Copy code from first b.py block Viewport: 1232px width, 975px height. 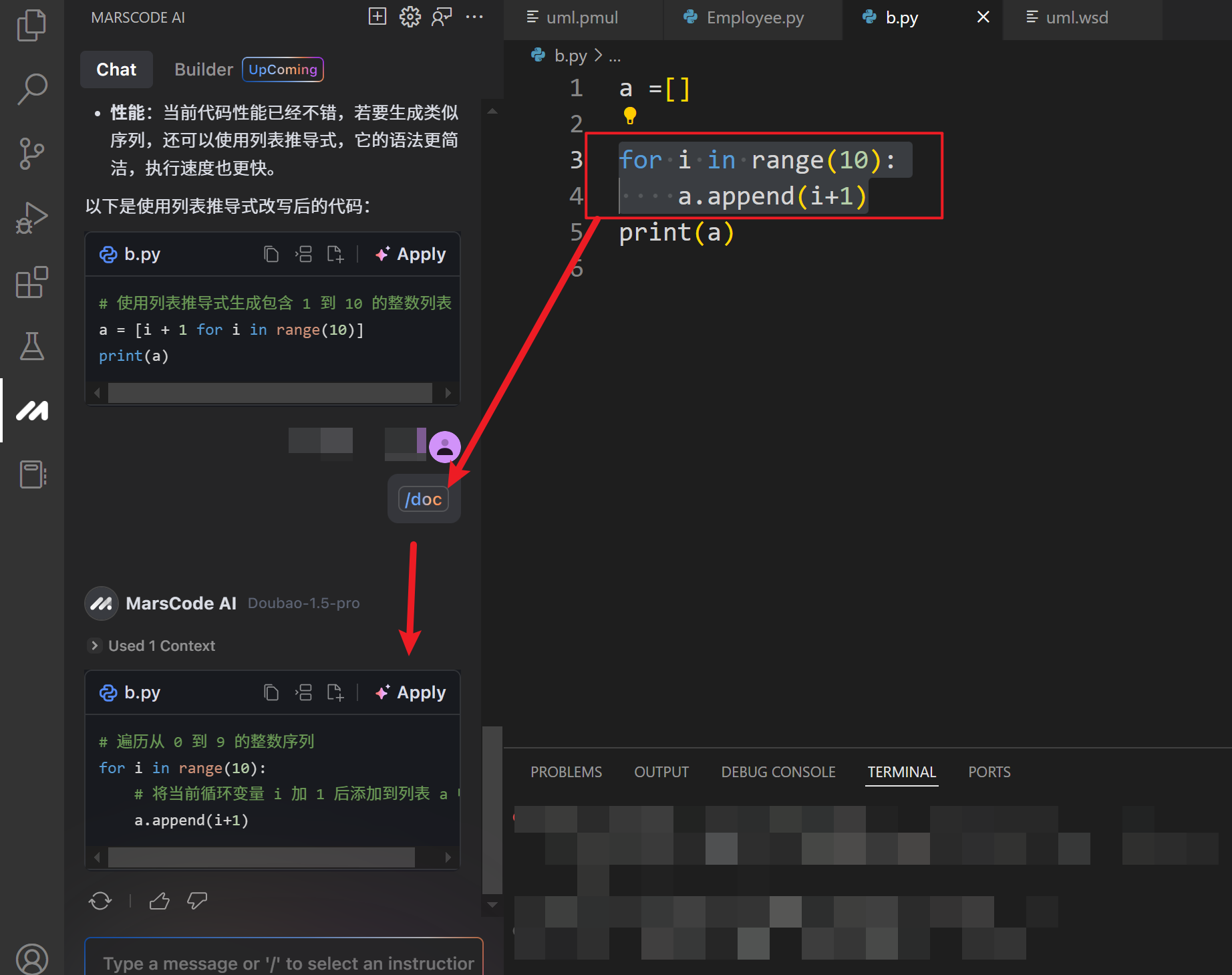pyautogui.click(x=271, y=254)
